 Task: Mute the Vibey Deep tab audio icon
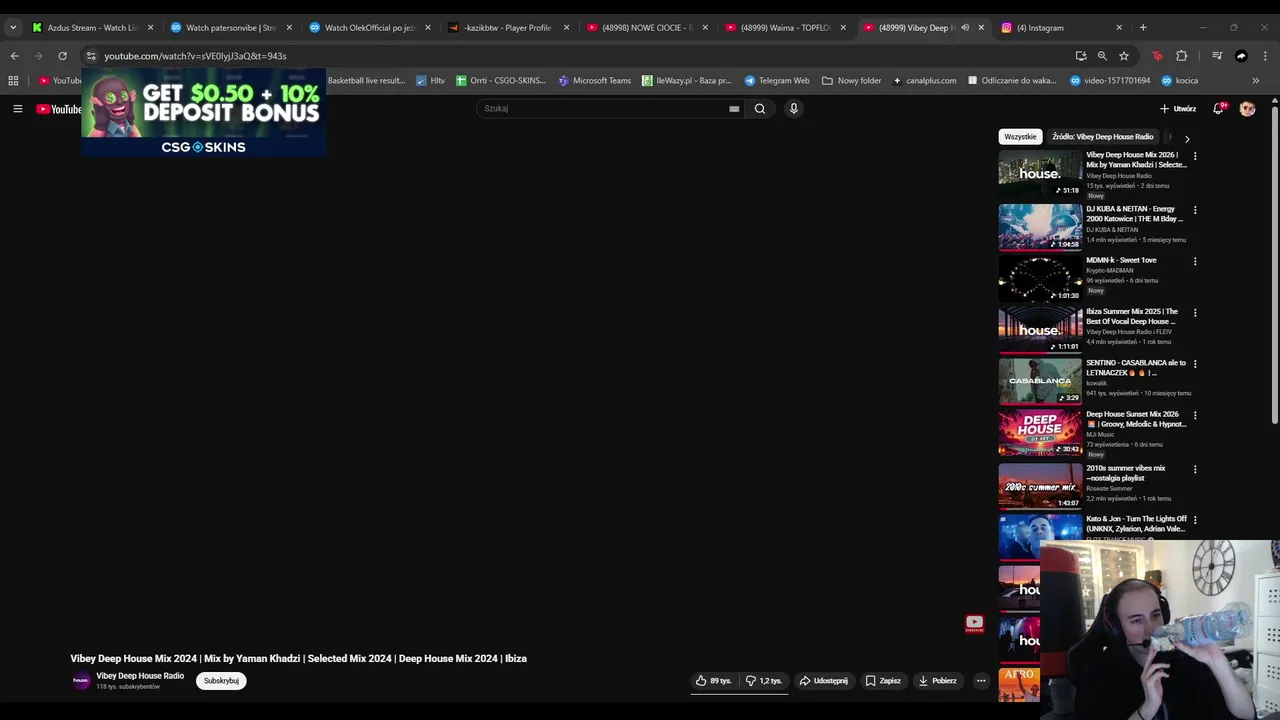965,28
